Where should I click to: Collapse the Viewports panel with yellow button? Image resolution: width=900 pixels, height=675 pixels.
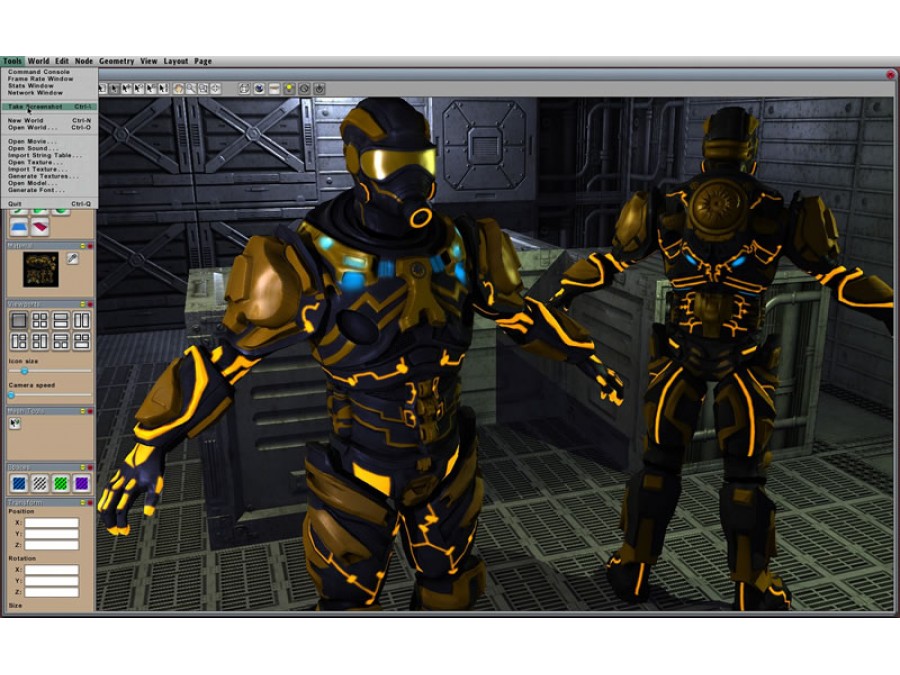coord(83,304)
